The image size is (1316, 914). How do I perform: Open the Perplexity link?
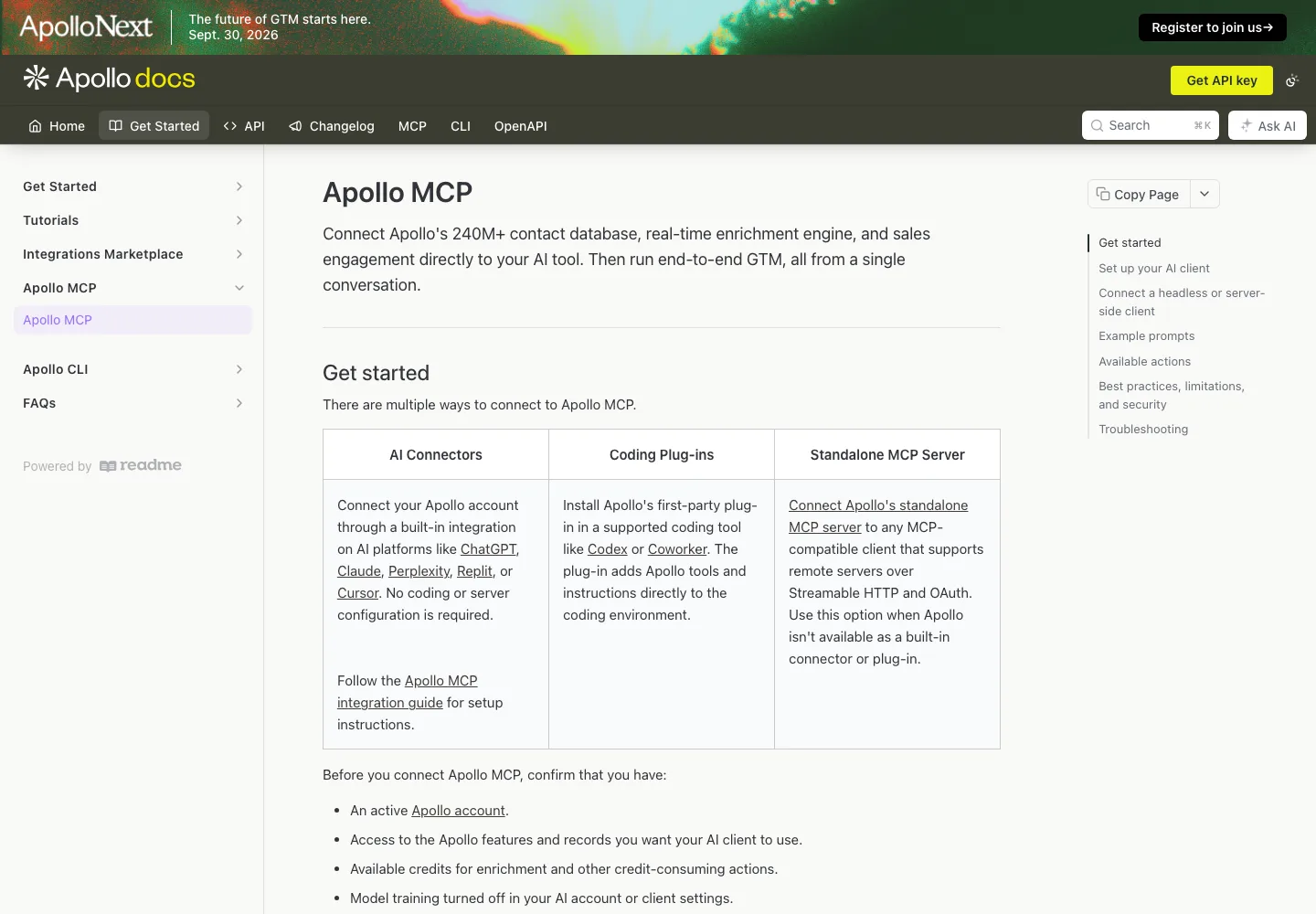click(x=419, y=571)
